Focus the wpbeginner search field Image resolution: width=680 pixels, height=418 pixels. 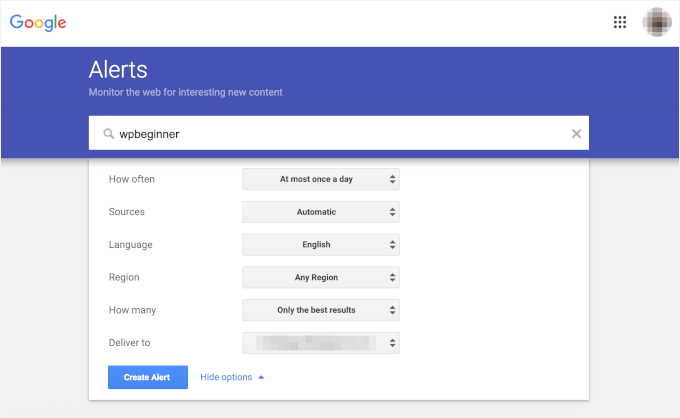pyautogui.click(x=338, y=133)
